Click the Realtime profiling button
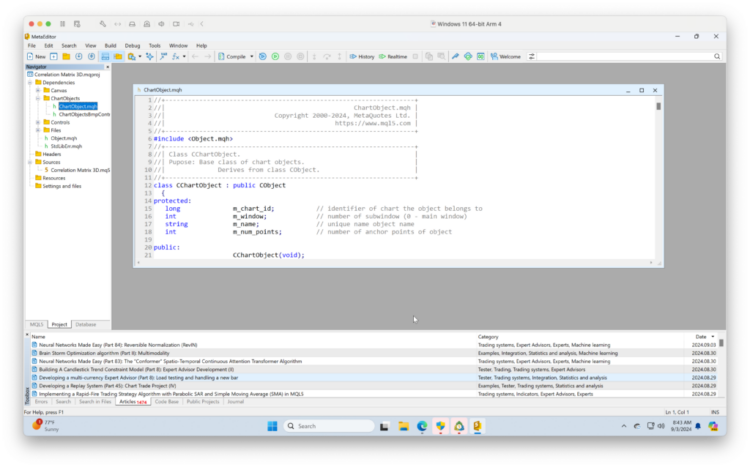Viewport: 750px width, 467px height. (x=393, y=56)
